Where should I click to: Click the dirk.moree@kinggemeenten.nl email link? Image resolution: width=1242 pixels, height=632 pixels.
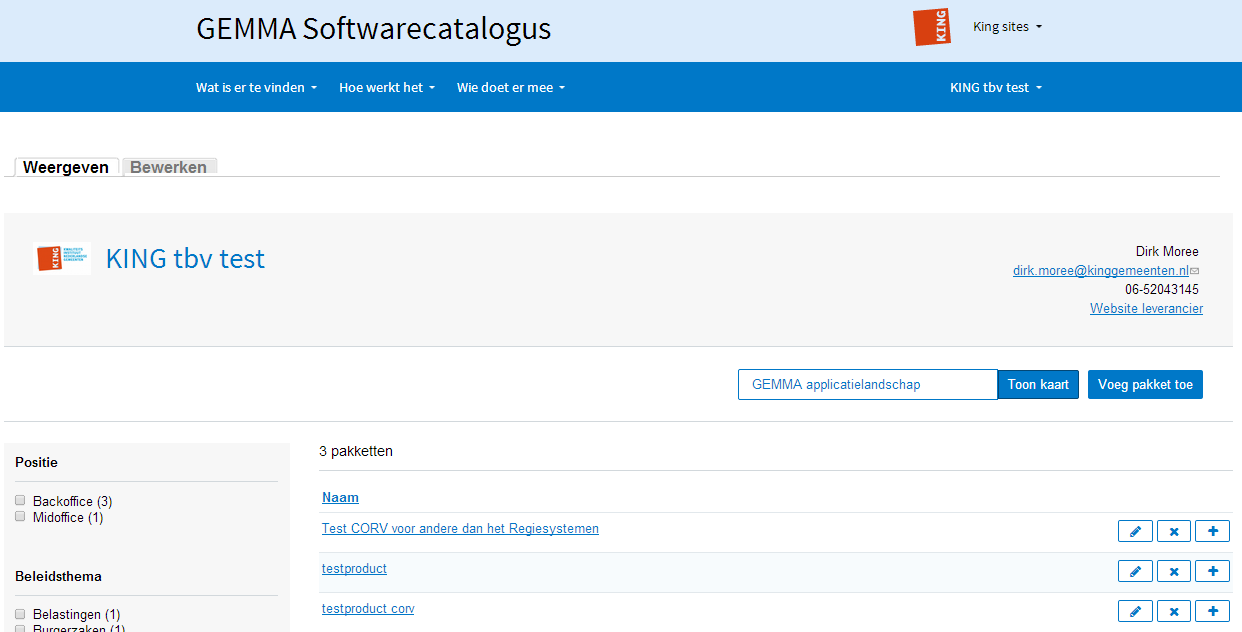tap(1101, 270)
